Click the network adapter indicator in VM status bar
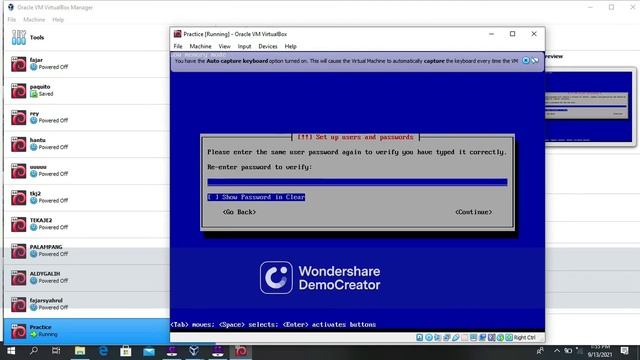 coord(447,338)
